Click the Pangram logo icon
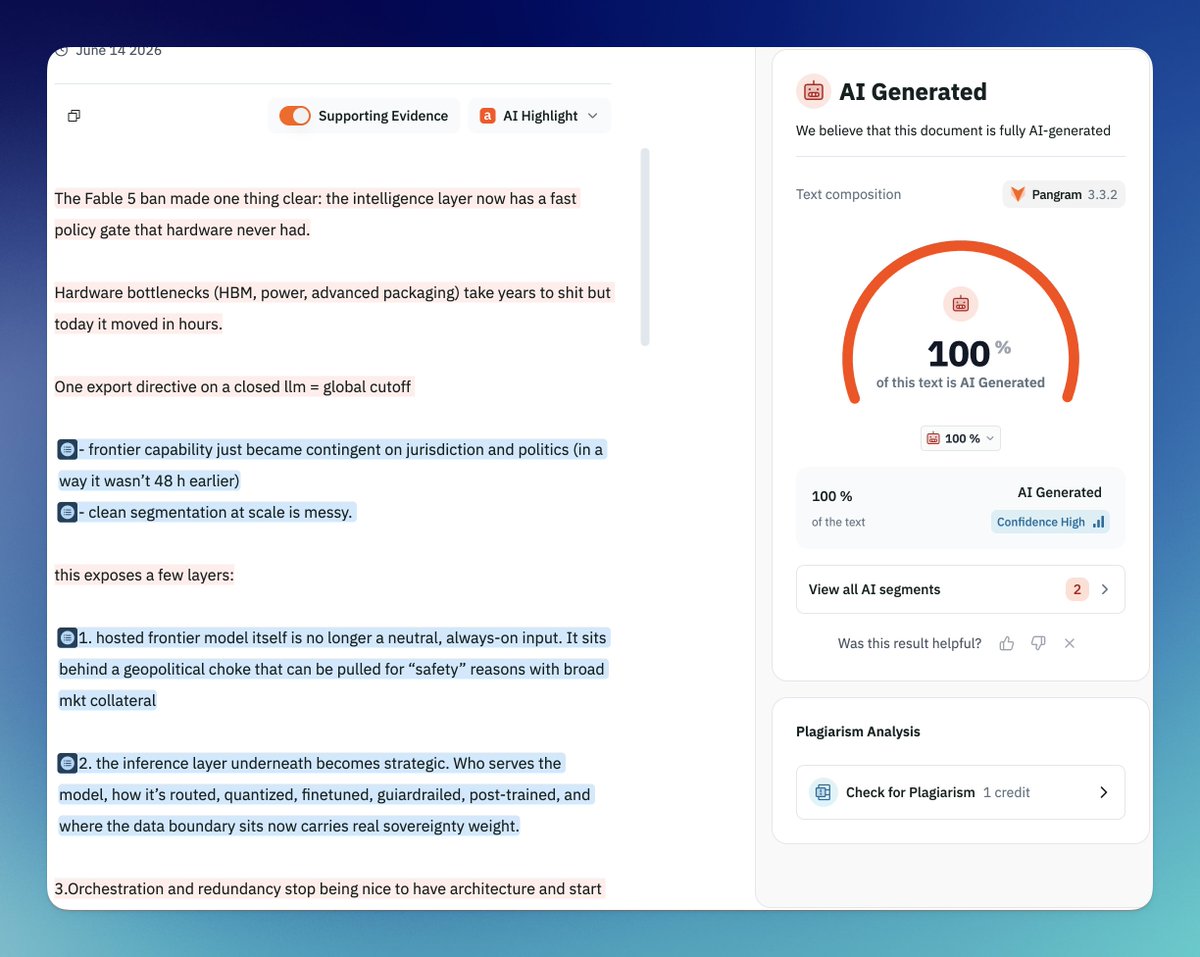 click(1018, 194)
